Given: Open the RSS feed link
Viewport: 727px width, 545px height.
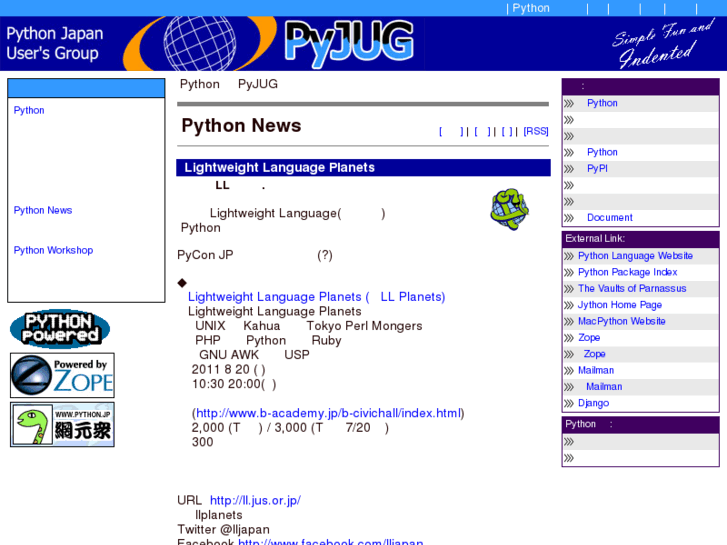Looking at the screenshot, I should pos(536,131).
